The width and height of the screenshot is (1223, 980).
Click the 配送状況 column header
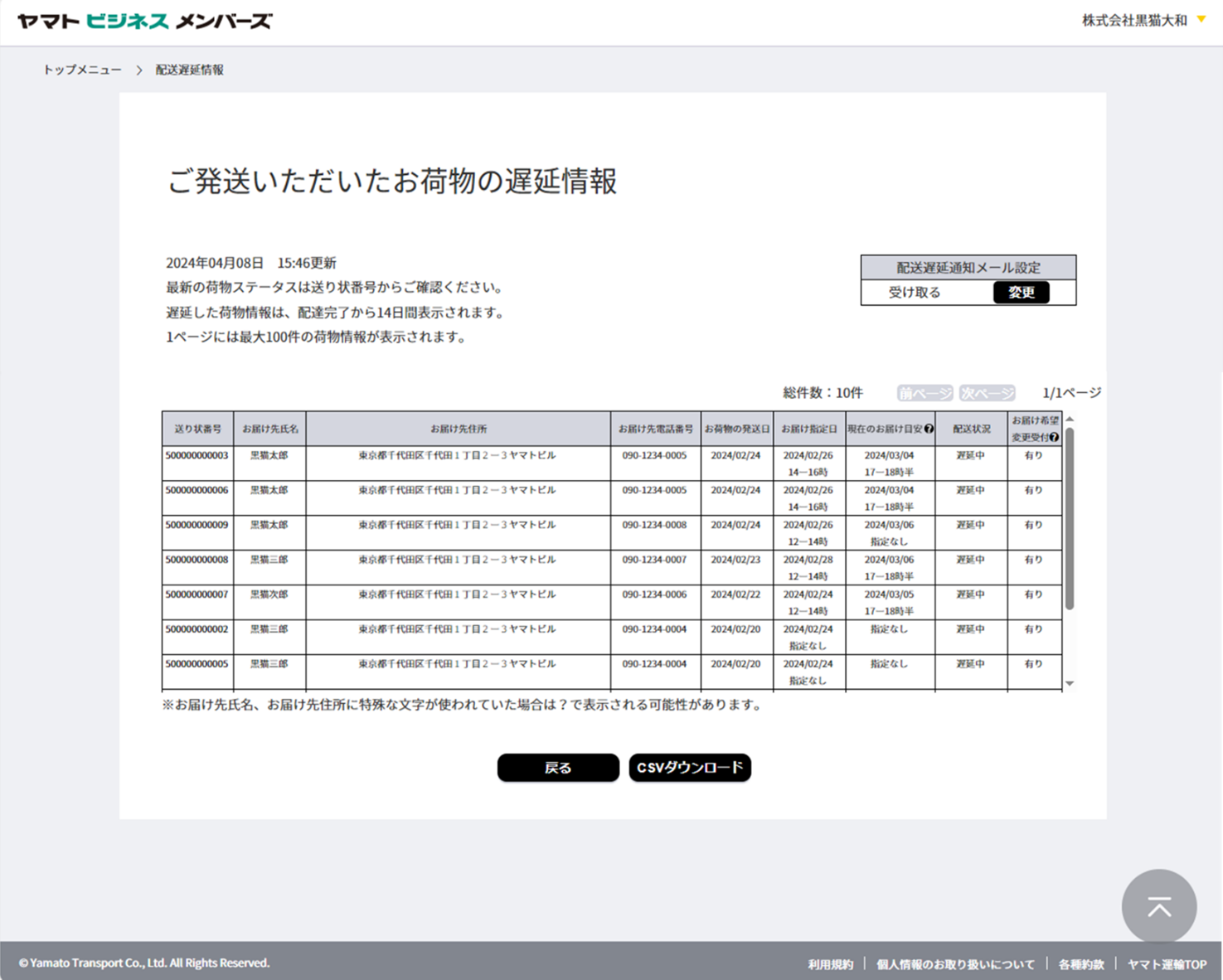[971, 429]
